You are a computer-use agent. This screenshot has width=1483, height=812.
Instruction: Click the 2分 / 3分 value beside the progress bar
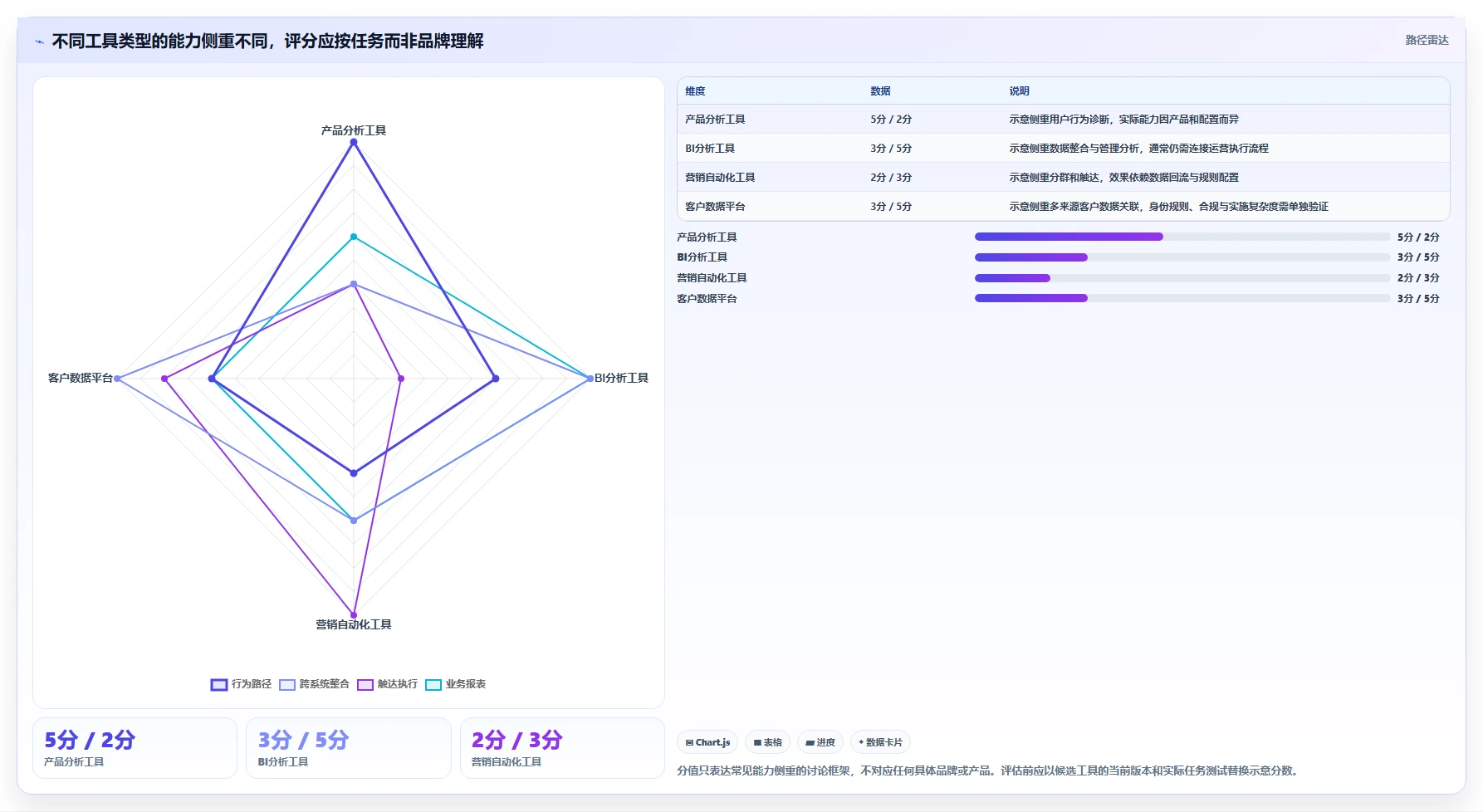(x=1418, y=278)
